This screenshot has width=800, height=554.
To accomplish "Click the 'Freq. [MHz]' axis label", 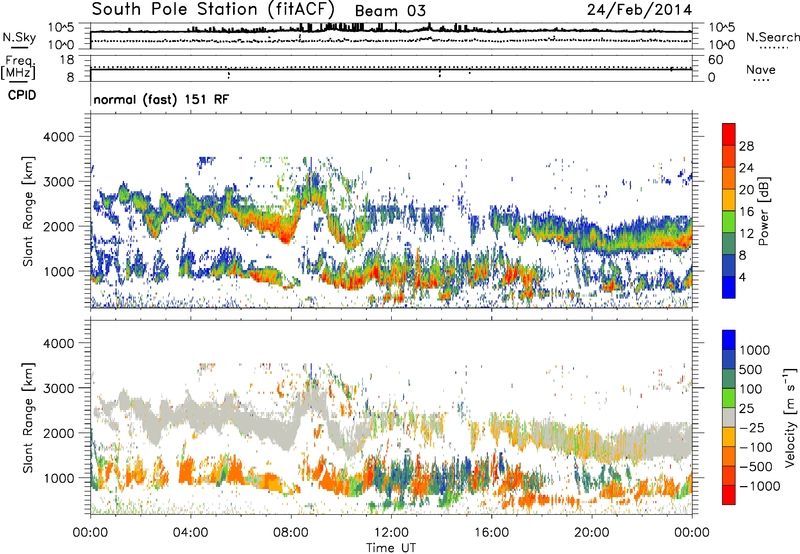I will (x=19, y=67).
